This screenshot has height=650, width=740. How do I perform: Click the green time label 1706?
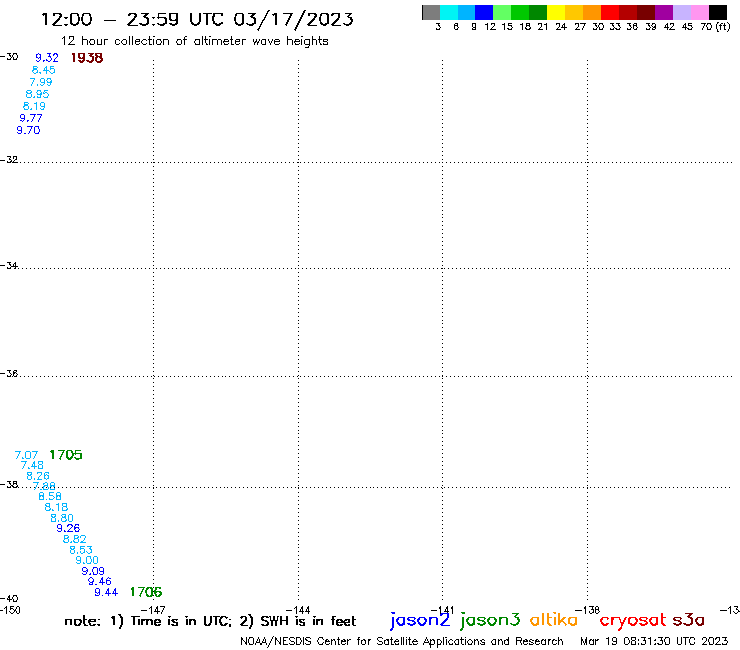pyautogui.click(x=146, y=592)
